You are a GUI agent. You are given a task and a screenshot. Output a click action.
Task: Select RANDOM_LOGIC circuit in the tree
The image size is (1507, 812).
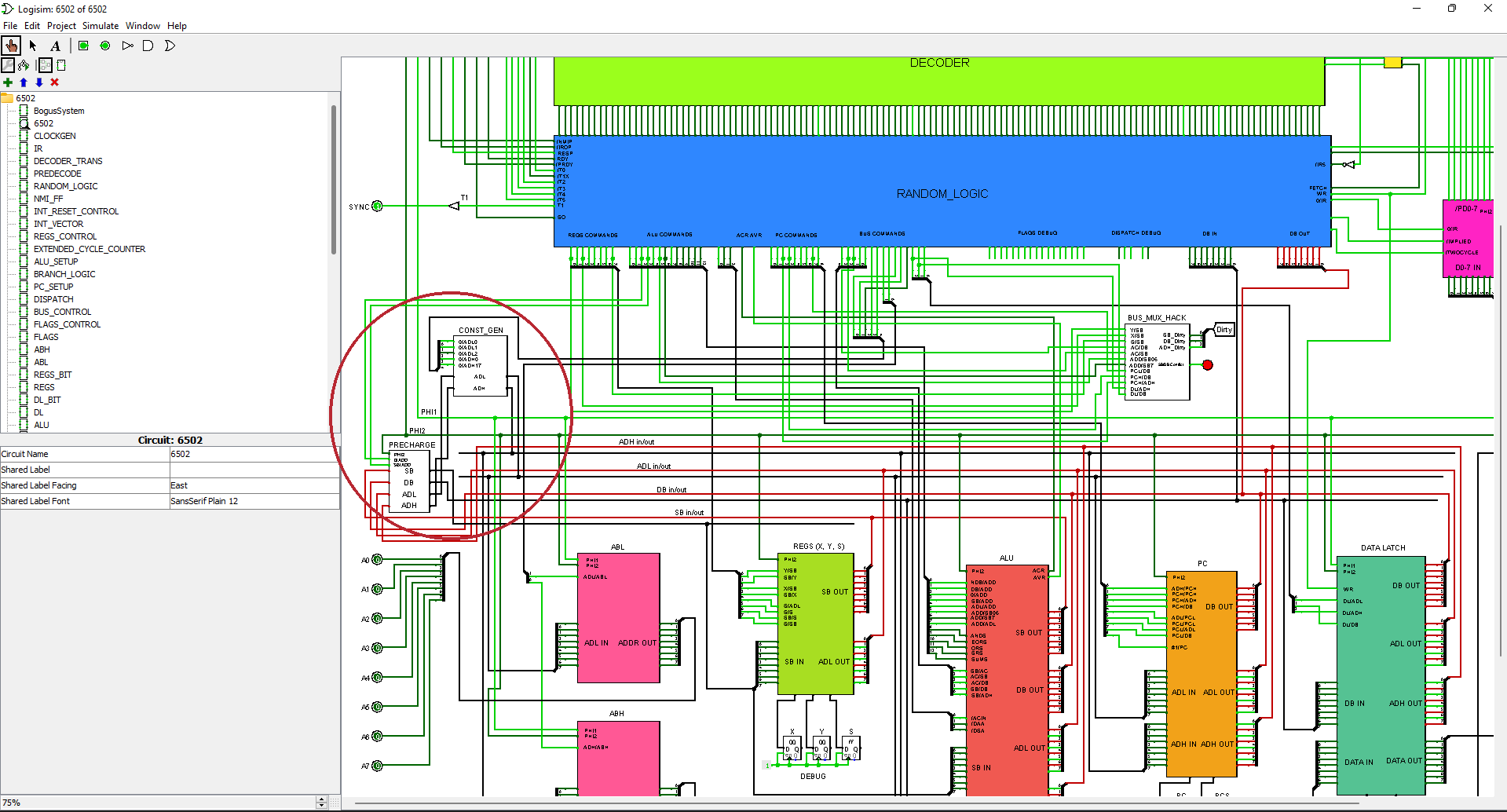pos(65,186)
